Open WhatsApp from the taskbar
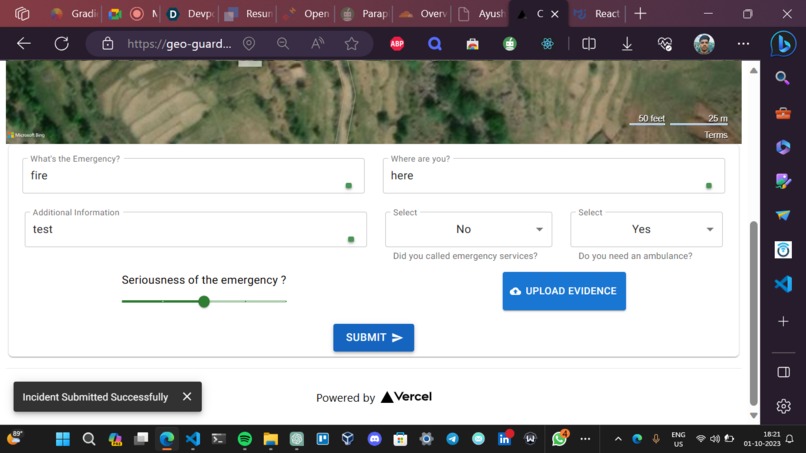 (559, 439)
